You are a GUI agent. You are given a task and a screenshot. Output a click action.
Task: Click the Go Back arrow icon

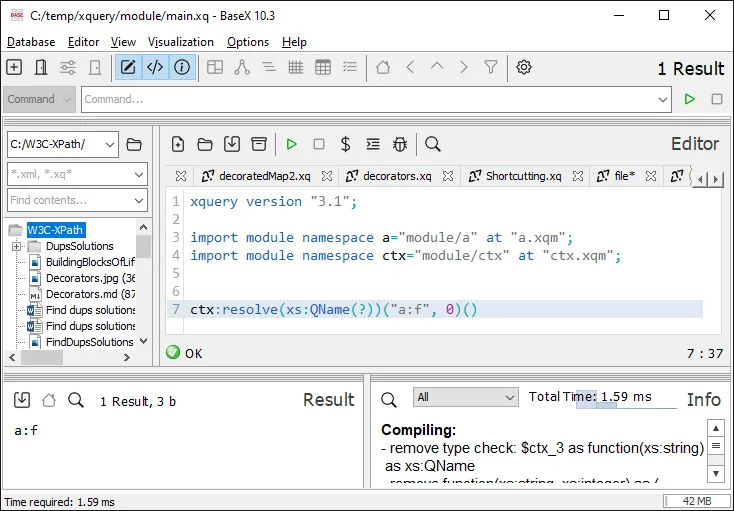[410, 67]
